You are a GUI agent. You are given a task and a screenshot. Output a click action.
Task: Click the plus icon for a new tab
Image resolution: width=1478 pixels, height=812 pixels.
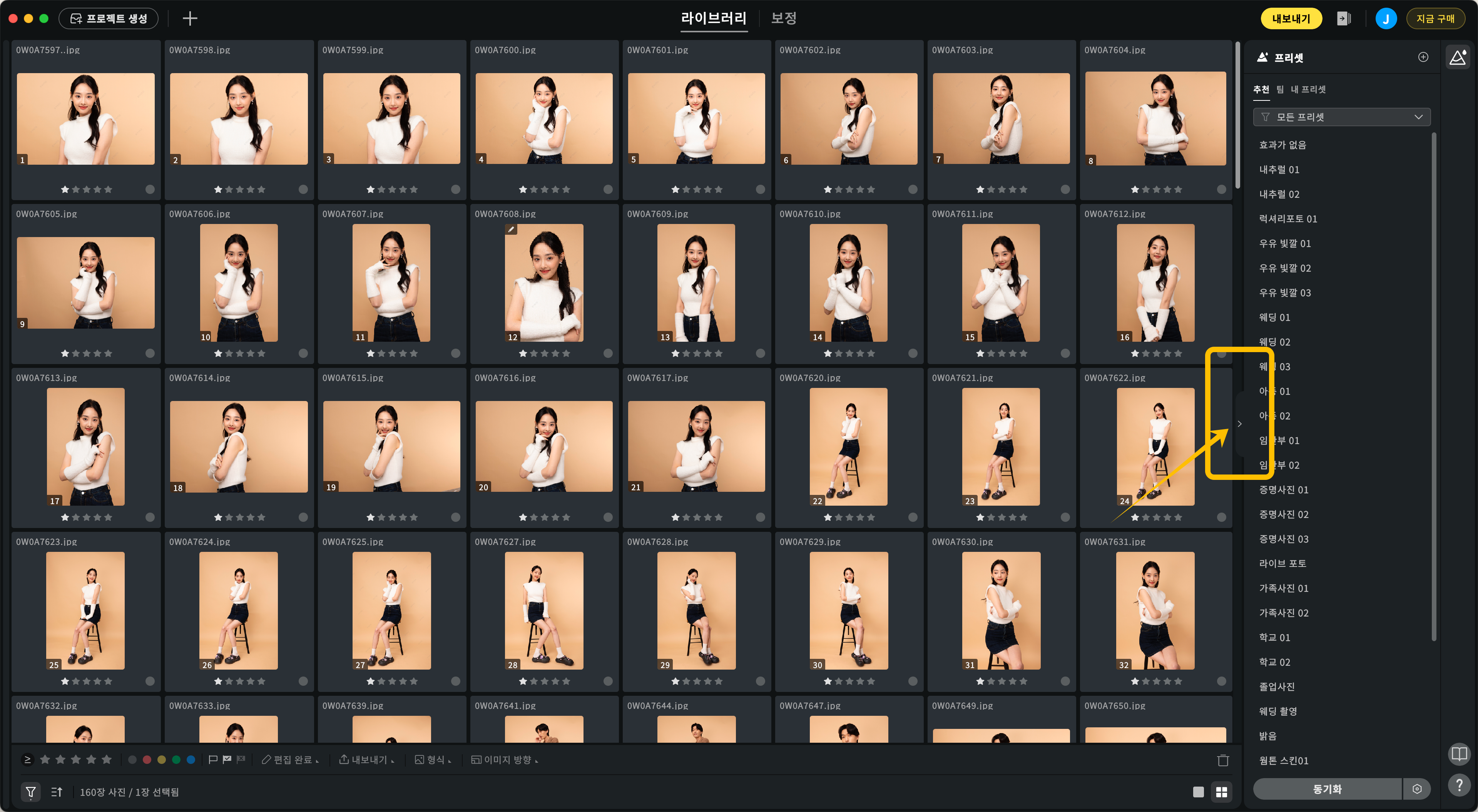click(190, 18)
